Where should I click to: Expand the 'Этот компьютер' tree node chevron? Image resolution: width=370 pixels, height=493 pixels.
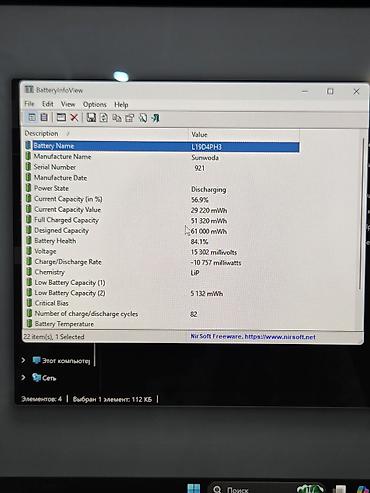[x=23, y=360]
